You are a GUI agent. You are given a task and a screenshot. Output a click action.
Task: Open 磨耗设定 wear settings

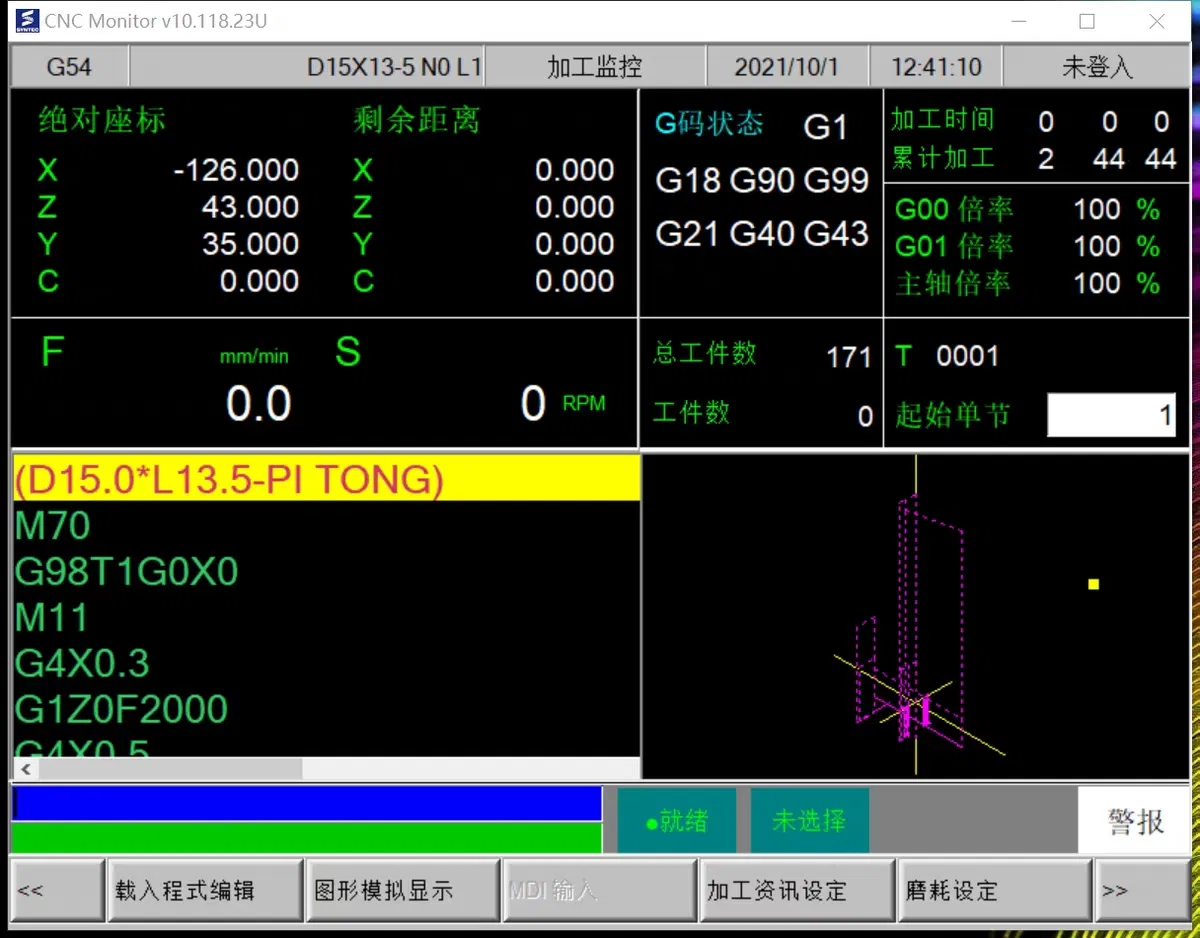coord(994,890)
